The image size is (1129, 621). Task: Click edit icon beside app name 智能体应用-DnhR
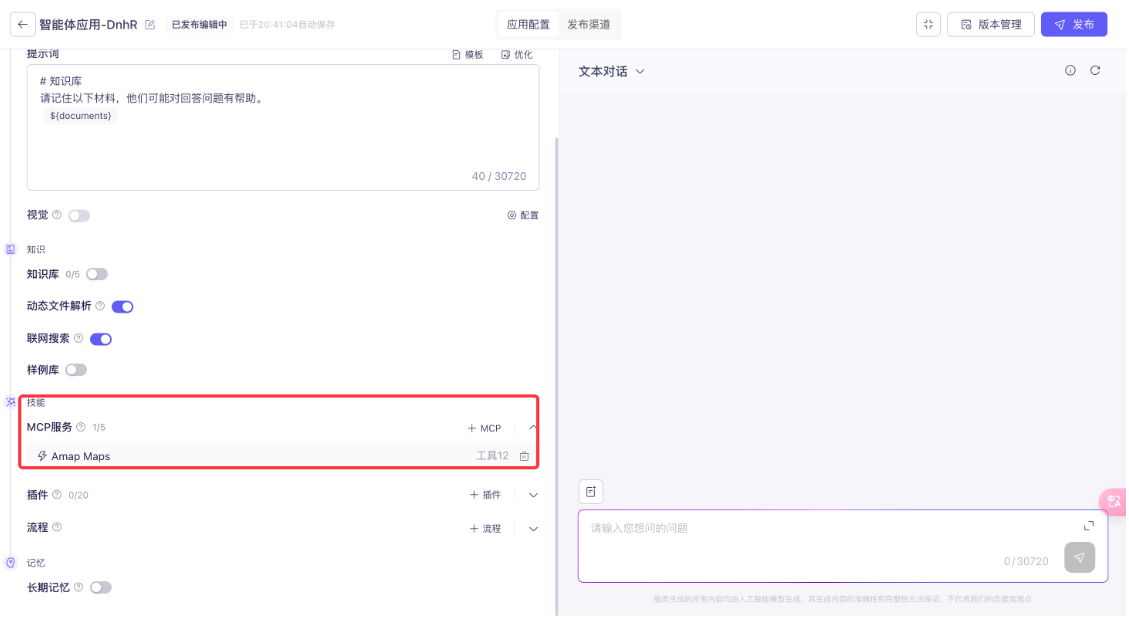pos(150,25)
